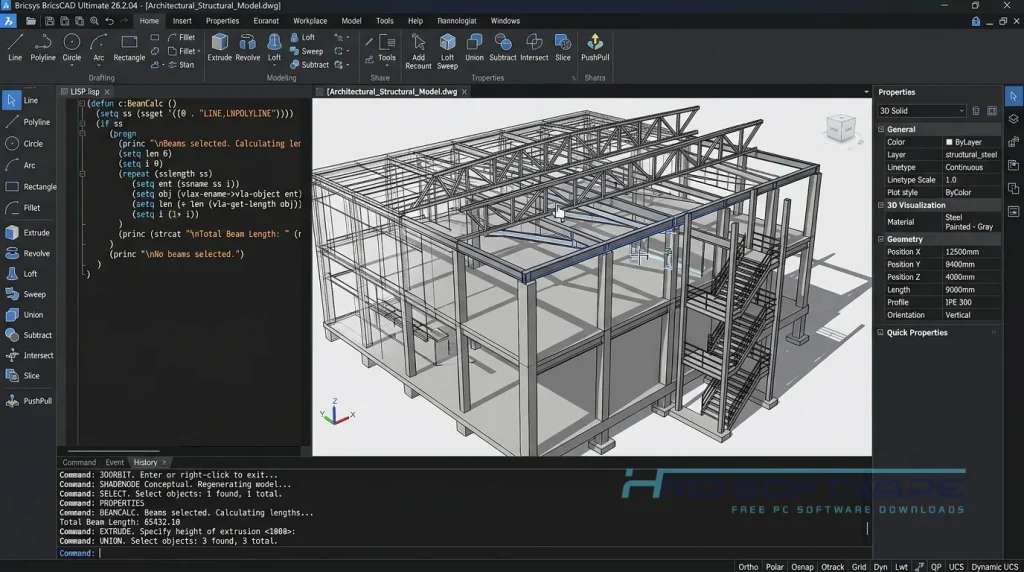This screenshot has height=572, width=1024.
Task: Collapse the Geometry properties section
Action: [881, 239]
